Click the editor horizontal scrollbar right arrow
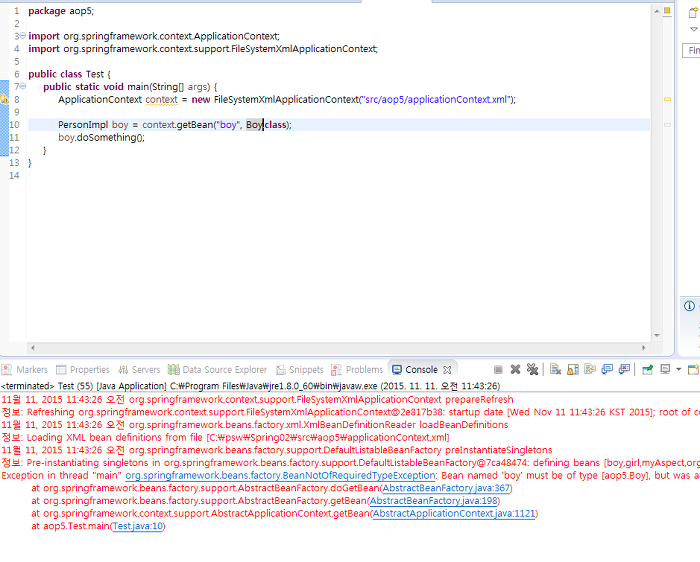 point(643,348)
